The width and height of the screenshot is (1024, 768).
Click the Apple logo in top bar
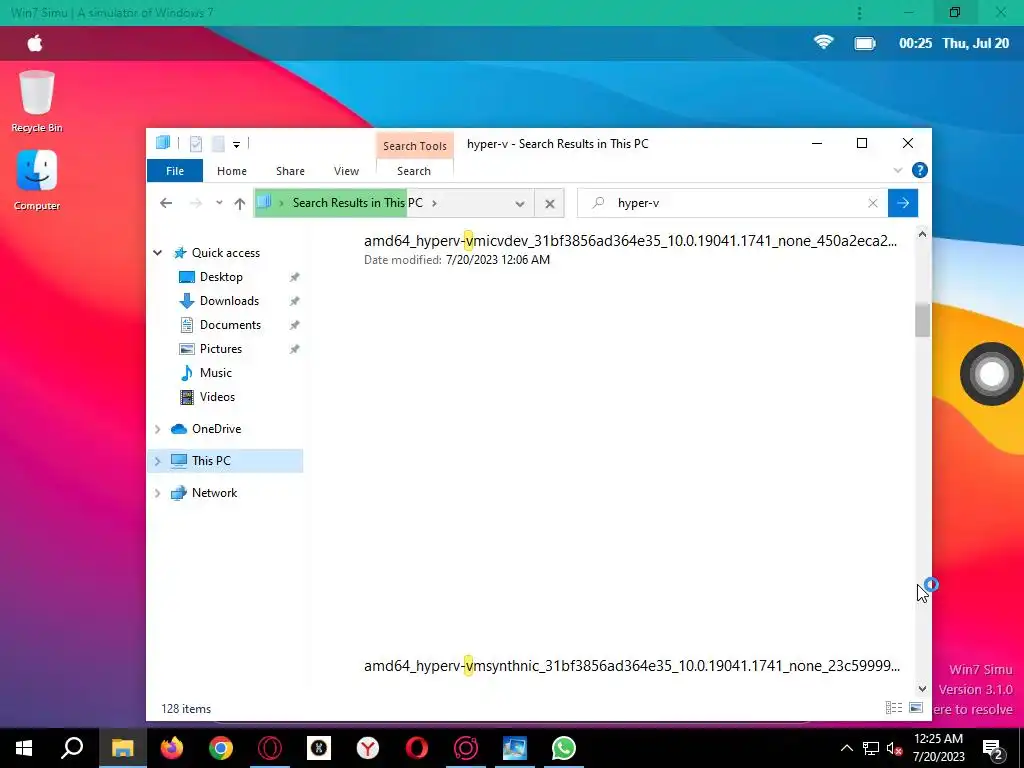35,43
